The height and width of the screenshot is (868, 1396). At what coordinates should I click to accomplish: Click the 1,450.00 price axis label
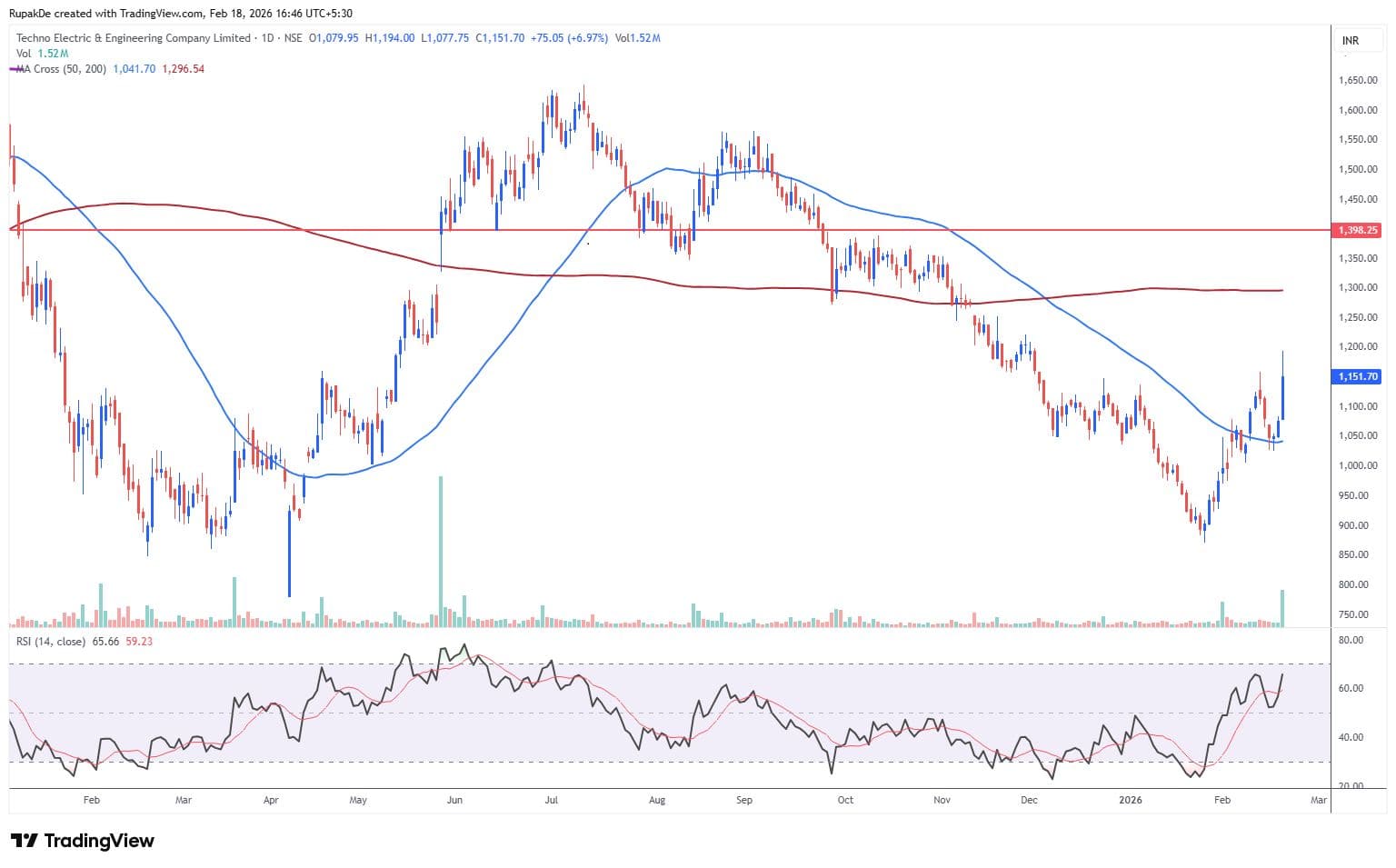[x=1358, y=199]
